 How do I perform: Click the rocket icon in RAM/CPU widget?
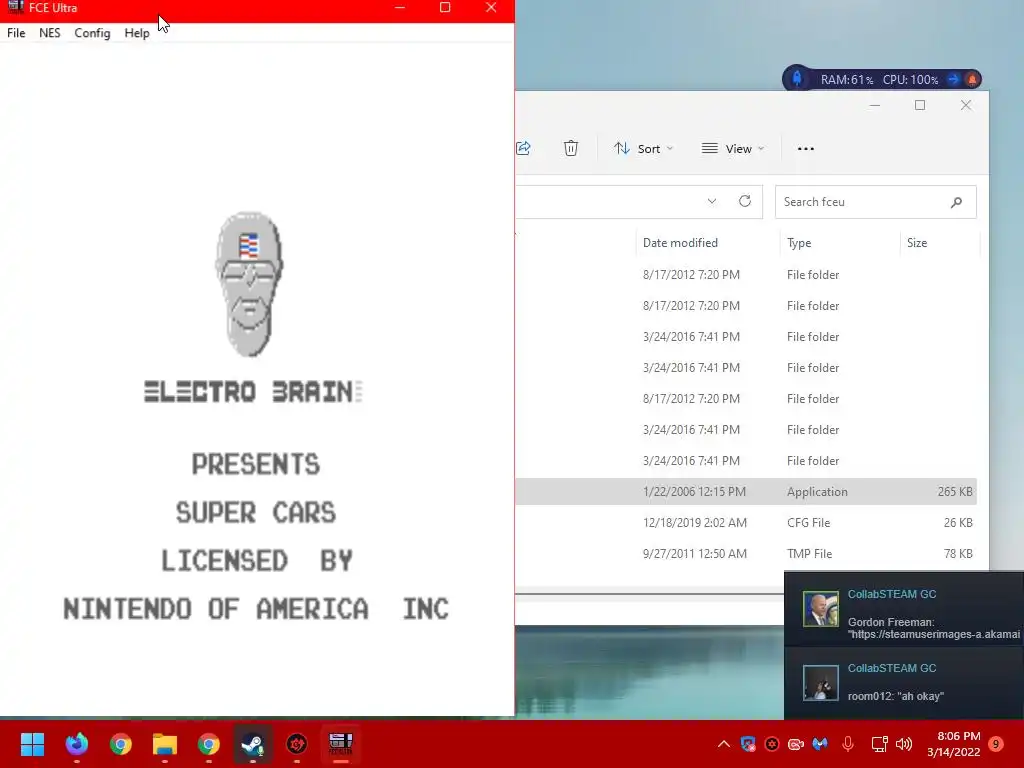tap(797, 79)
